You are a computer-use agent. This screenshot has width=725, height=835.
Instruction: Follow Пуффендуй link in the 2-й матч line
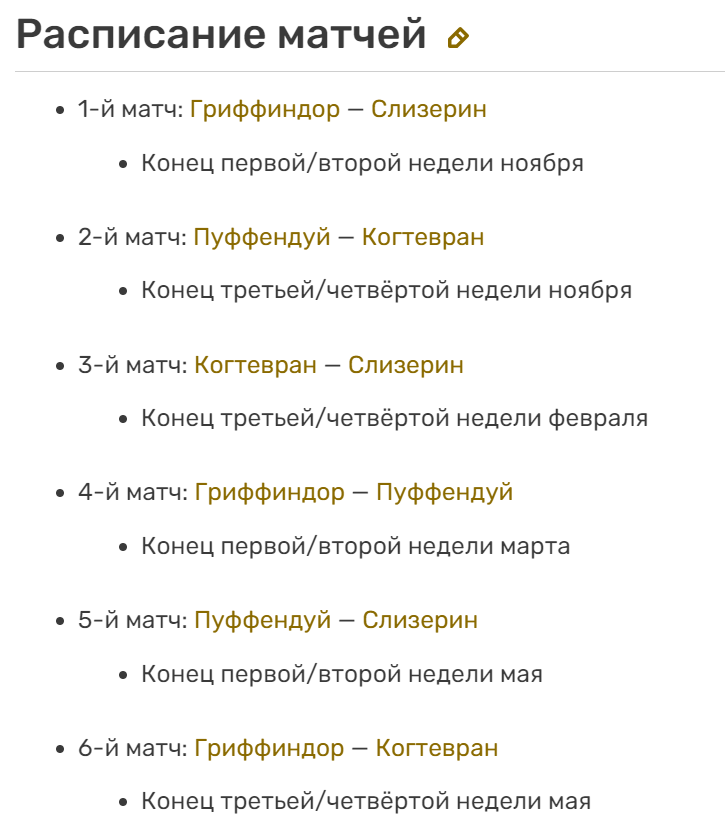[x=262, y=237]
